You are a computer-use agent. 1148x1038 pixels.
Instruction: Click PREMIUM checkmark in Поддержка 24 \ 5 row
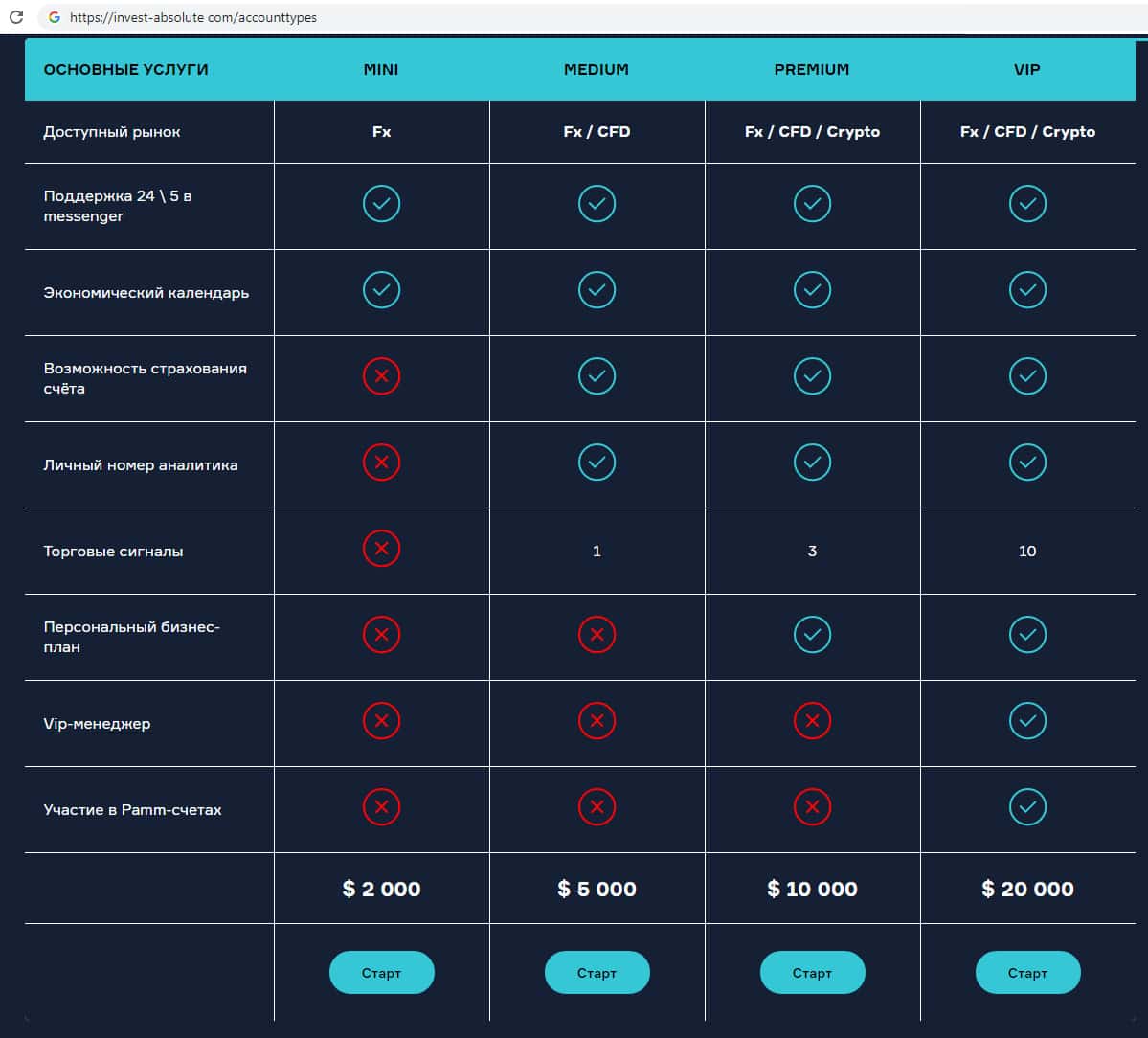tap(812, 204)
